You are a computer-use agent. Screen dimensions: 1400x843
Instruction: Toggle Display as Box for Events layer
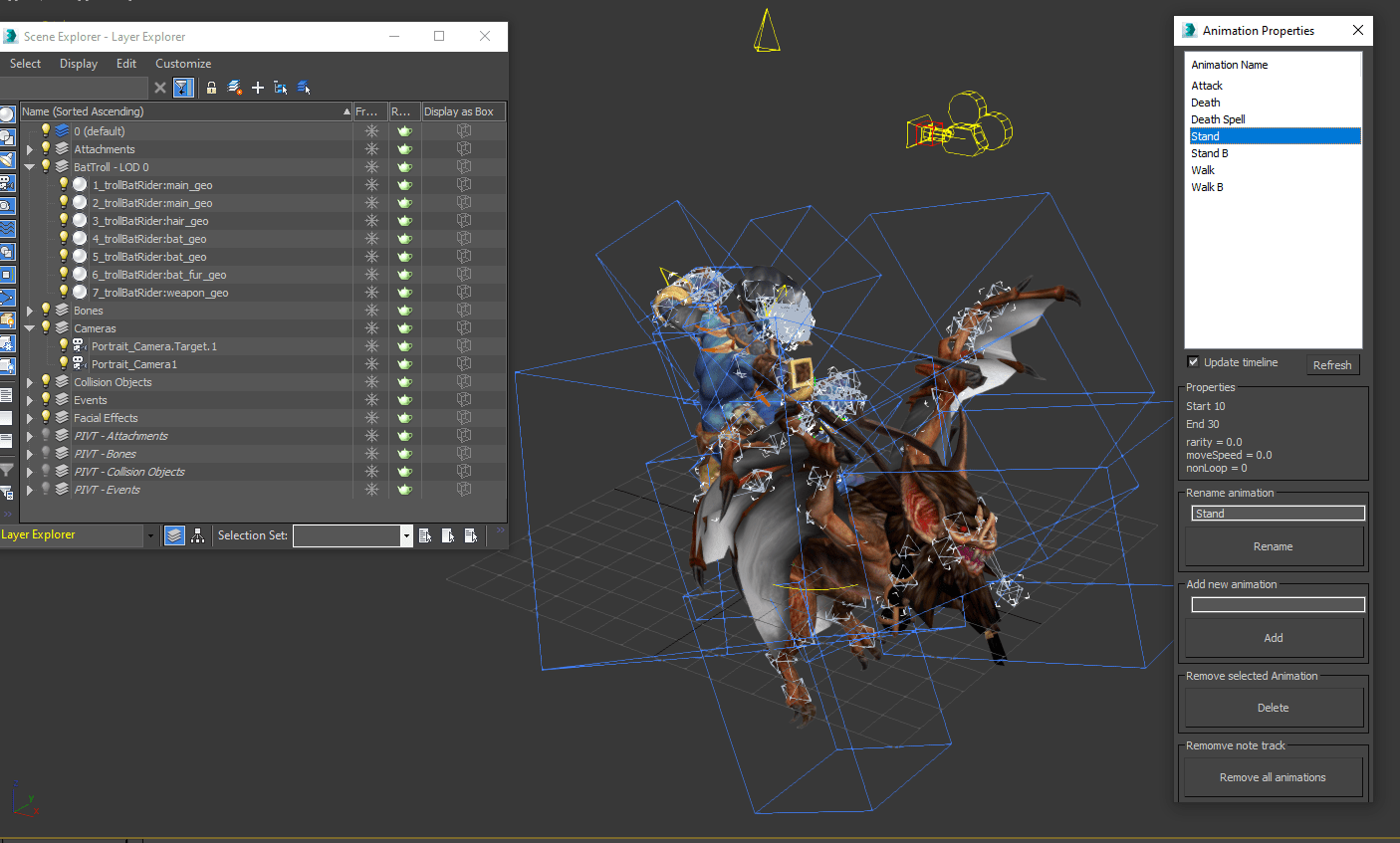[464, 400]
